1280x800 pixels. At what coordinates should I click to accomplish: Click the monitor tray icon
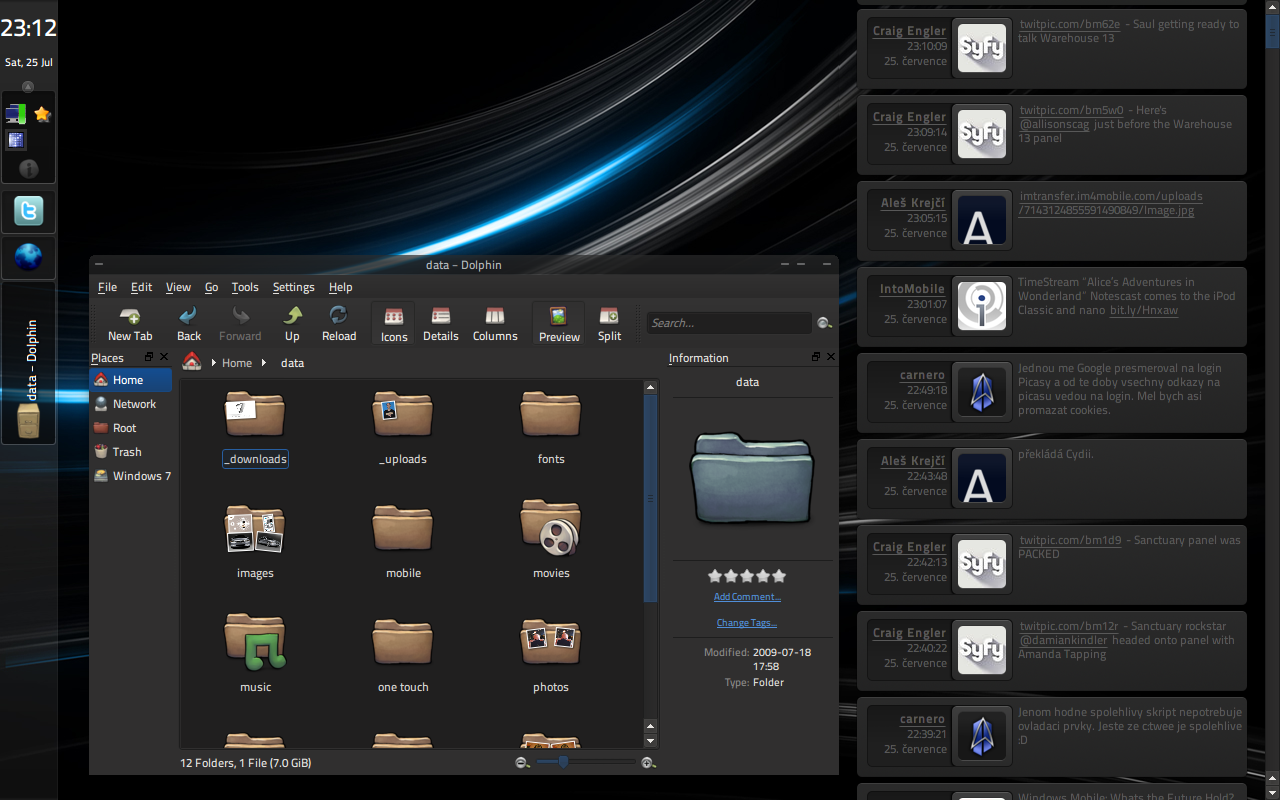15,114
